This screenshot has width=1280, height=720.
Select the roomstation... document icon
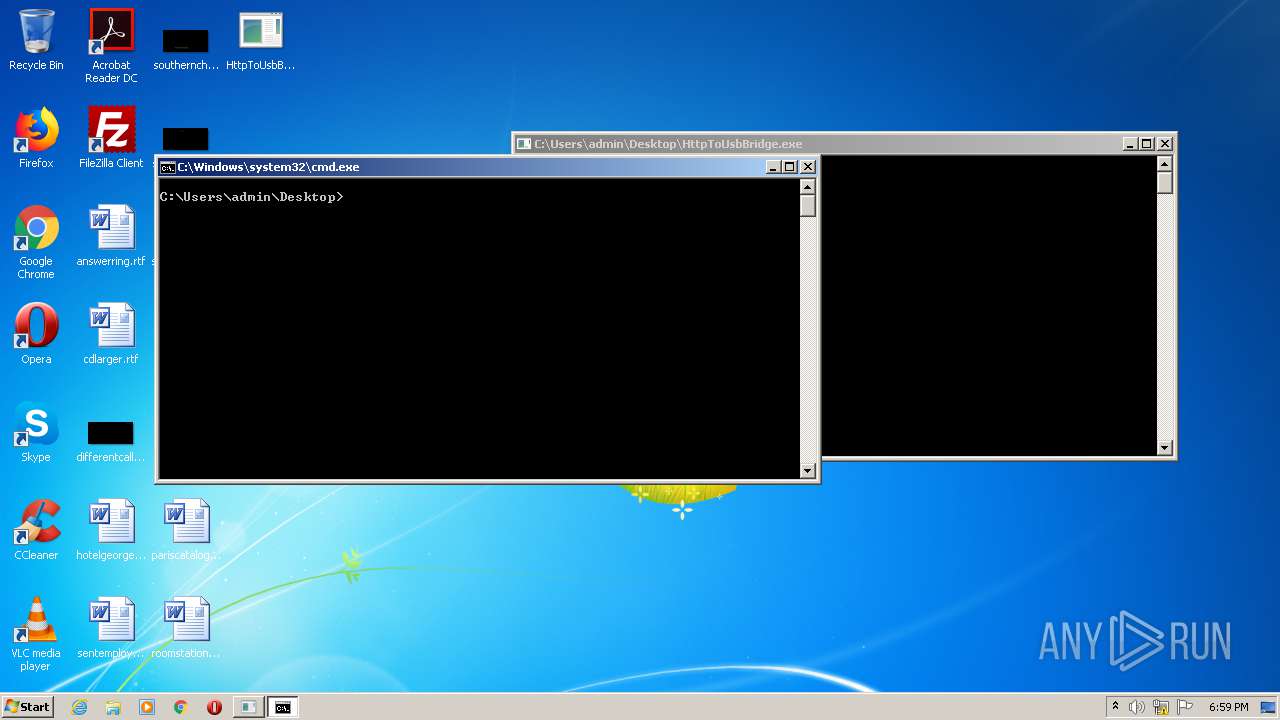click(186, 628)
